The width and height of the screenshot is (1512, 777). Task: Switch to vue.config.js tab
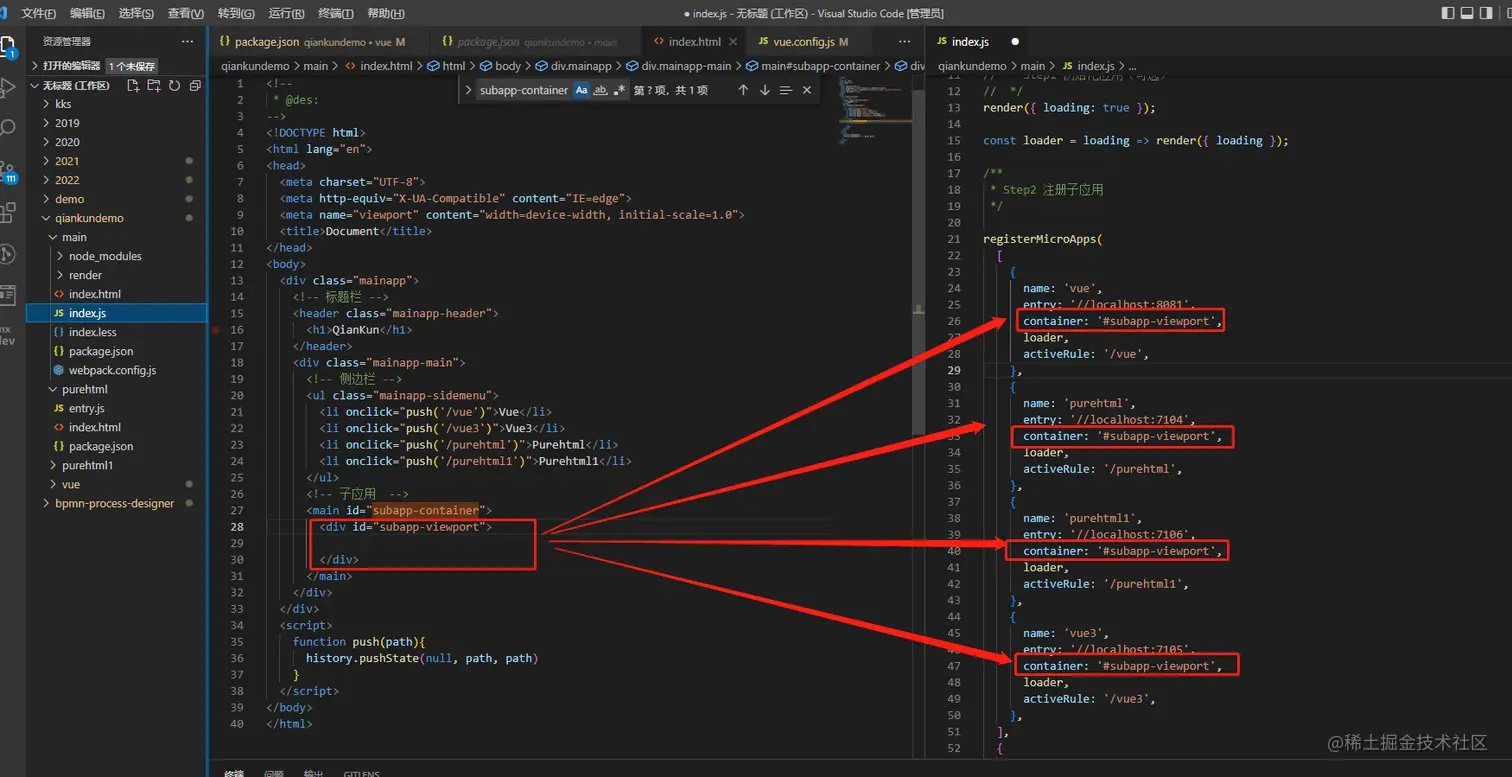pos(809,42)
